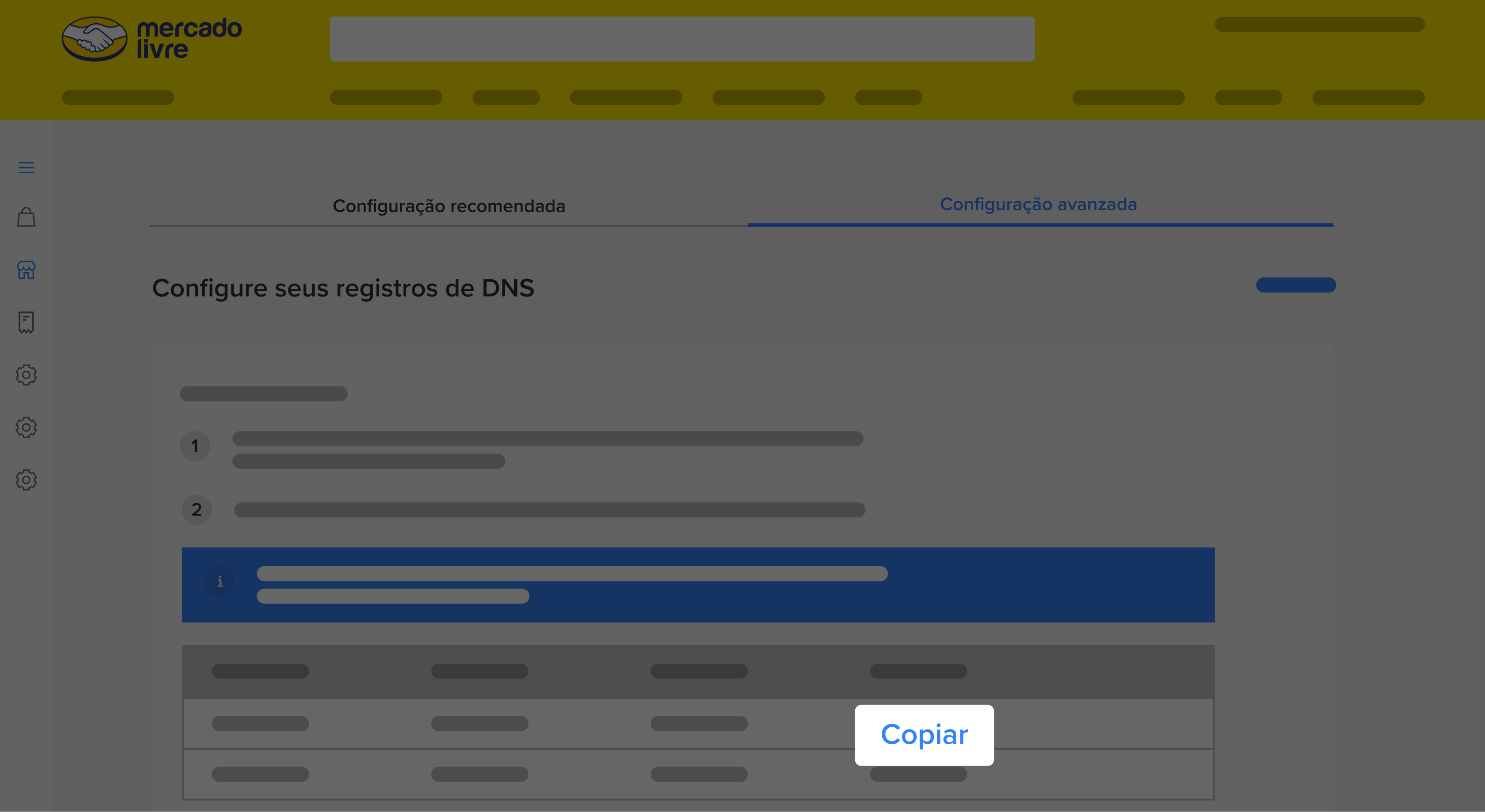
Task: Click the shopping bag sidebar icon
Action: click(26, 217)
